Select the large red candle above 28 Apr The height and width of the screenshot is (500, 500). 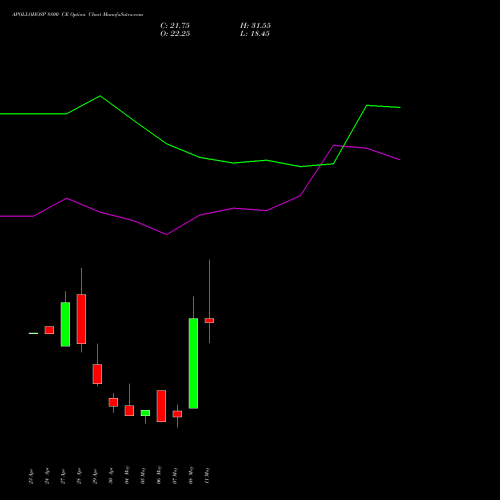[x=81, y=319]
